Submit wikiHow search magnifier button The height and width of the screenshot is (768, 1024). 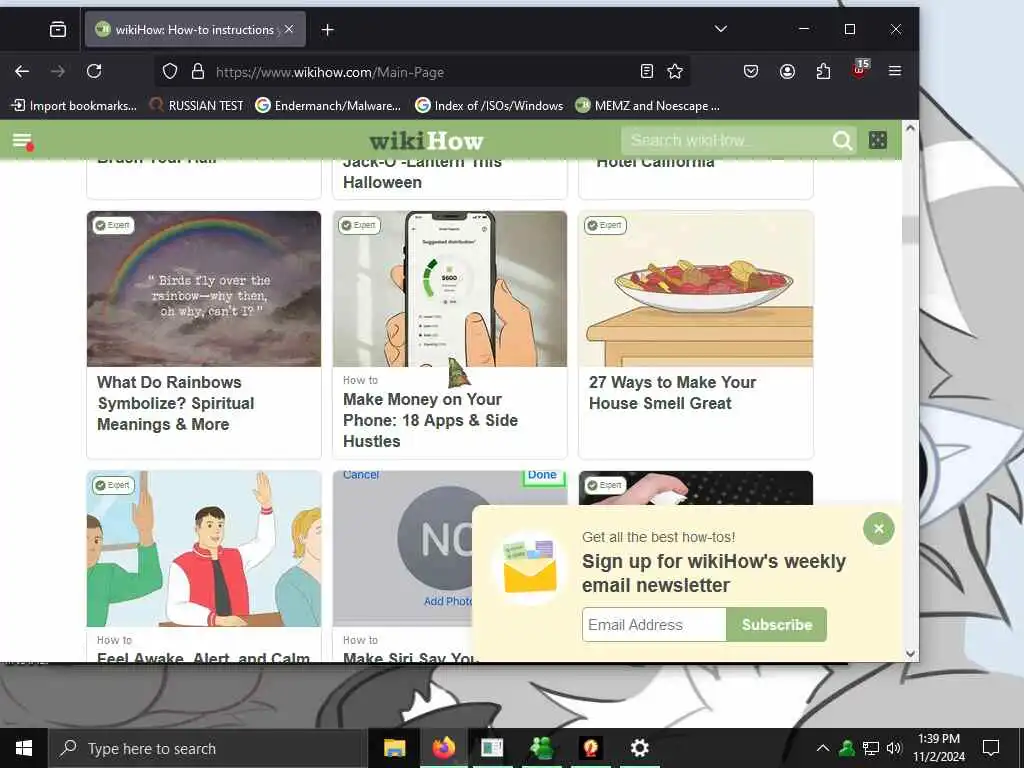842,140
